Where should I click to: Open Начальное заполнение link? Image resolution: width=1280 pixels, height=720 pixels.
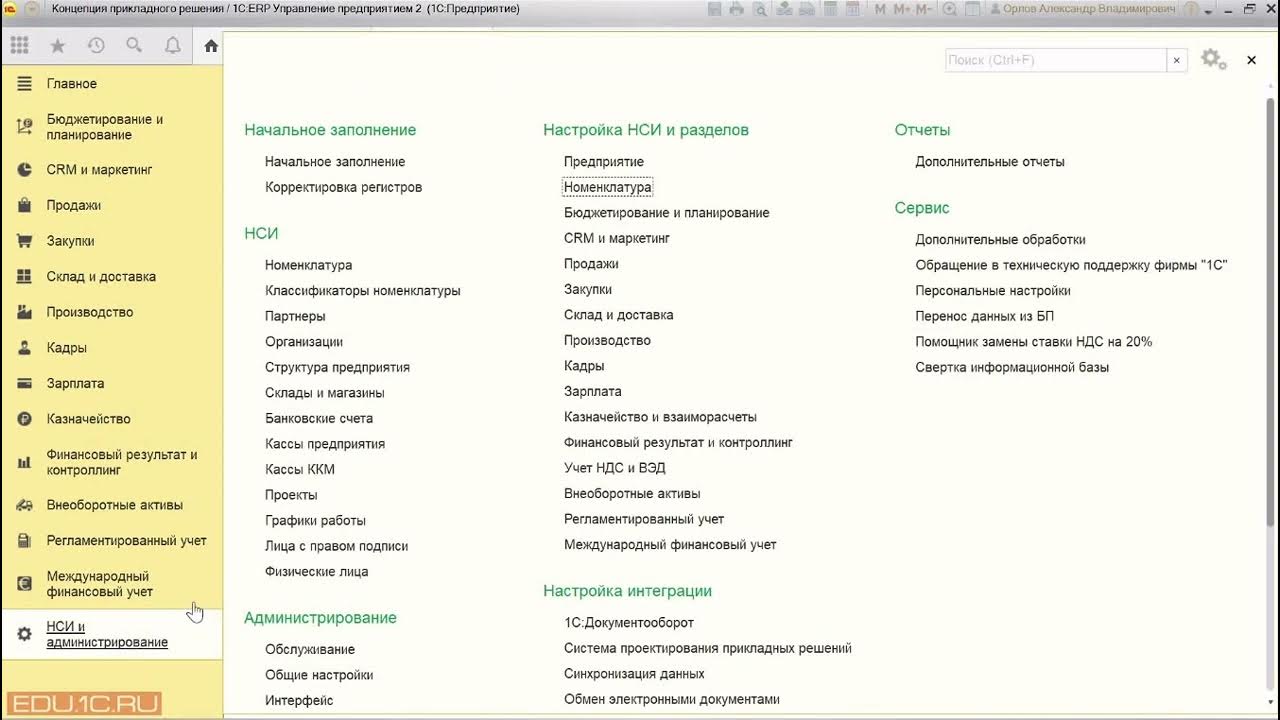[x=335, y=162]
